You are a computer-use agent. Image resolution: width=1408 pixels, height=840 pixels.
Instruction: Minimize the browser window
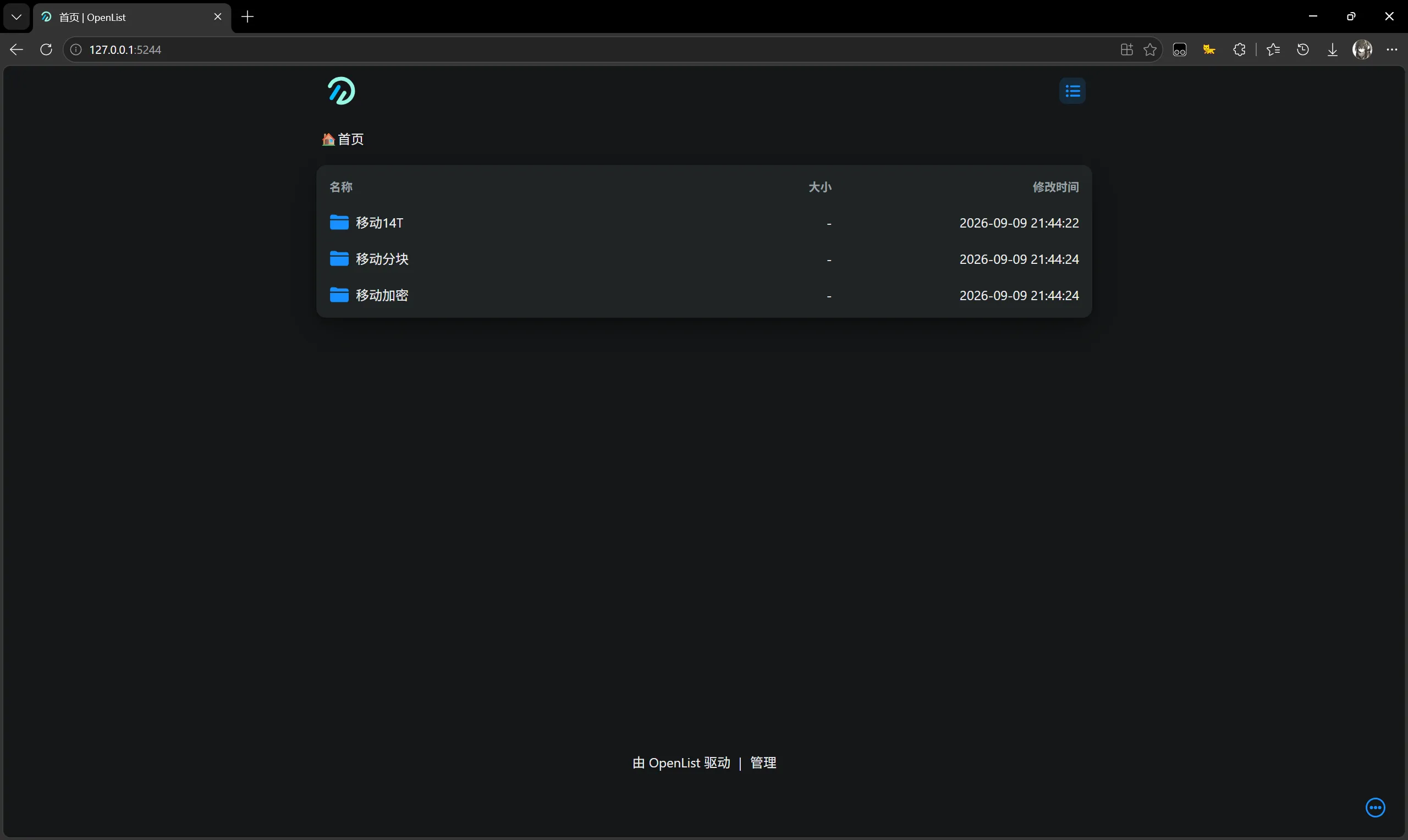1313,16
